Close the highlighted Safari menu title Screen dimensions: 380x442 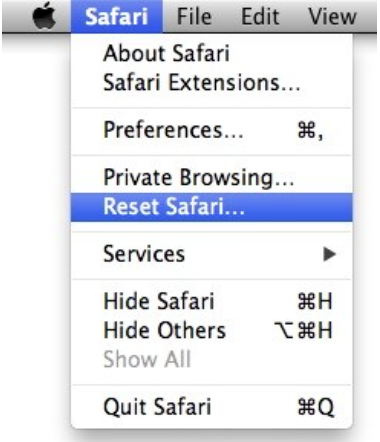pyautogui.click(x=117, y=16)
